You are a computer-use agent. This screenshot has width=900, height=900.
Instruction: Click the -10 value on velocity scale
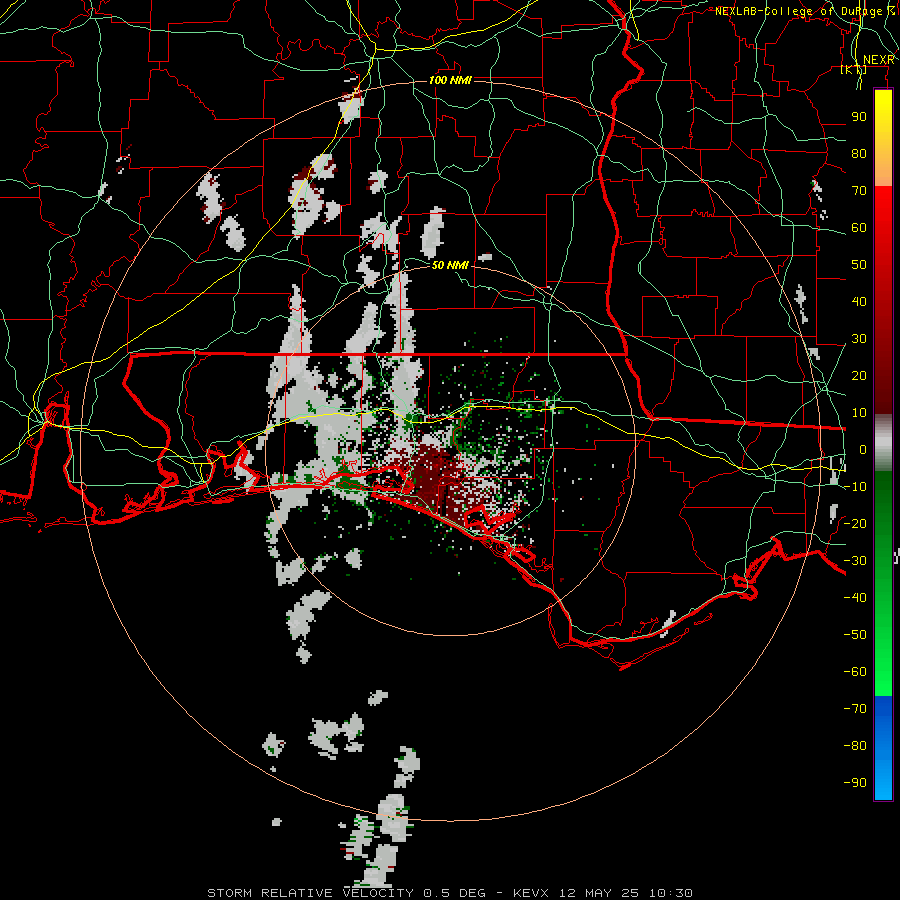tap(855, 487)
